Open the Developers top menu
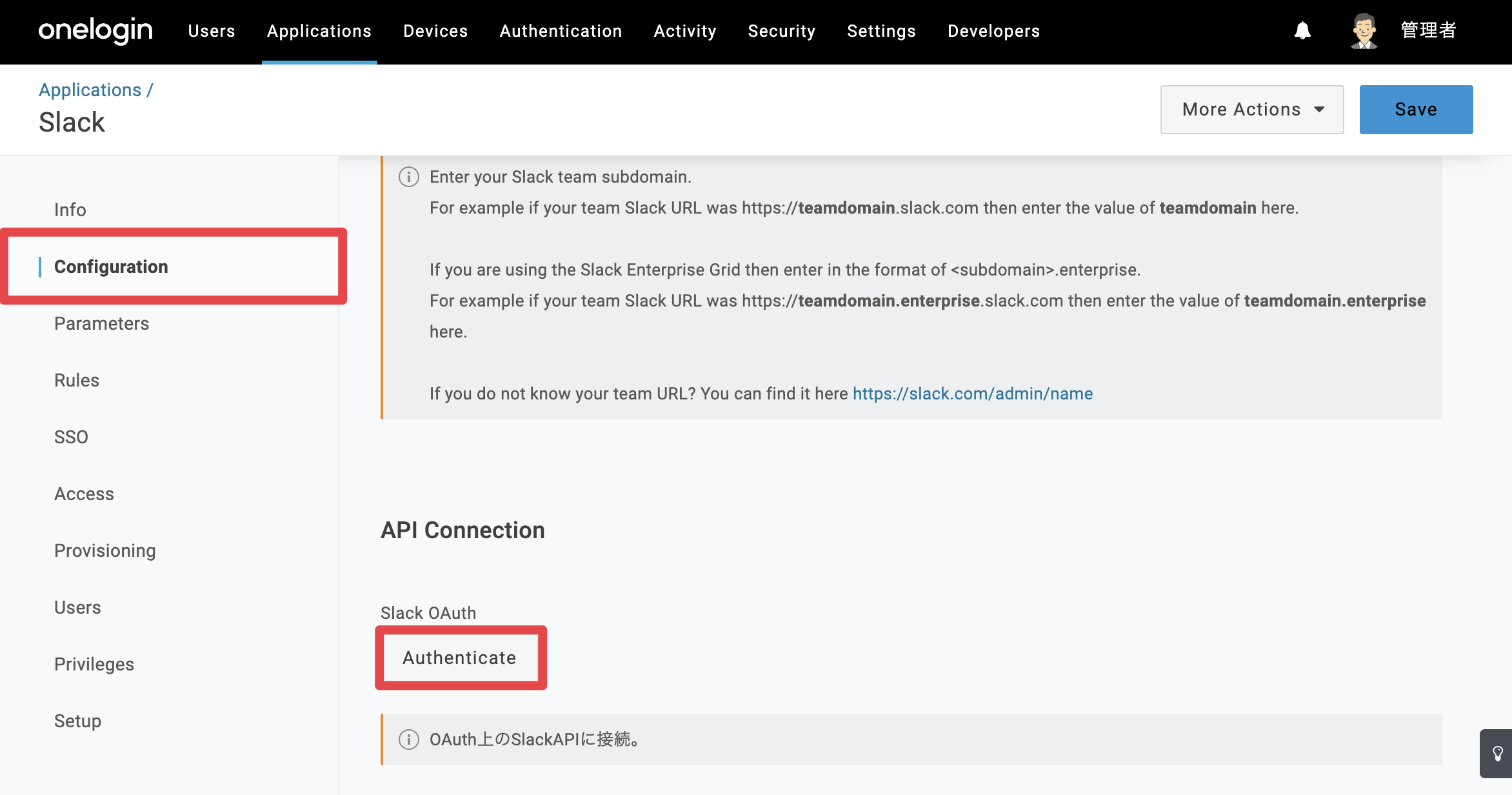This screenshot has height=795, width=1512. pos(993,31)
